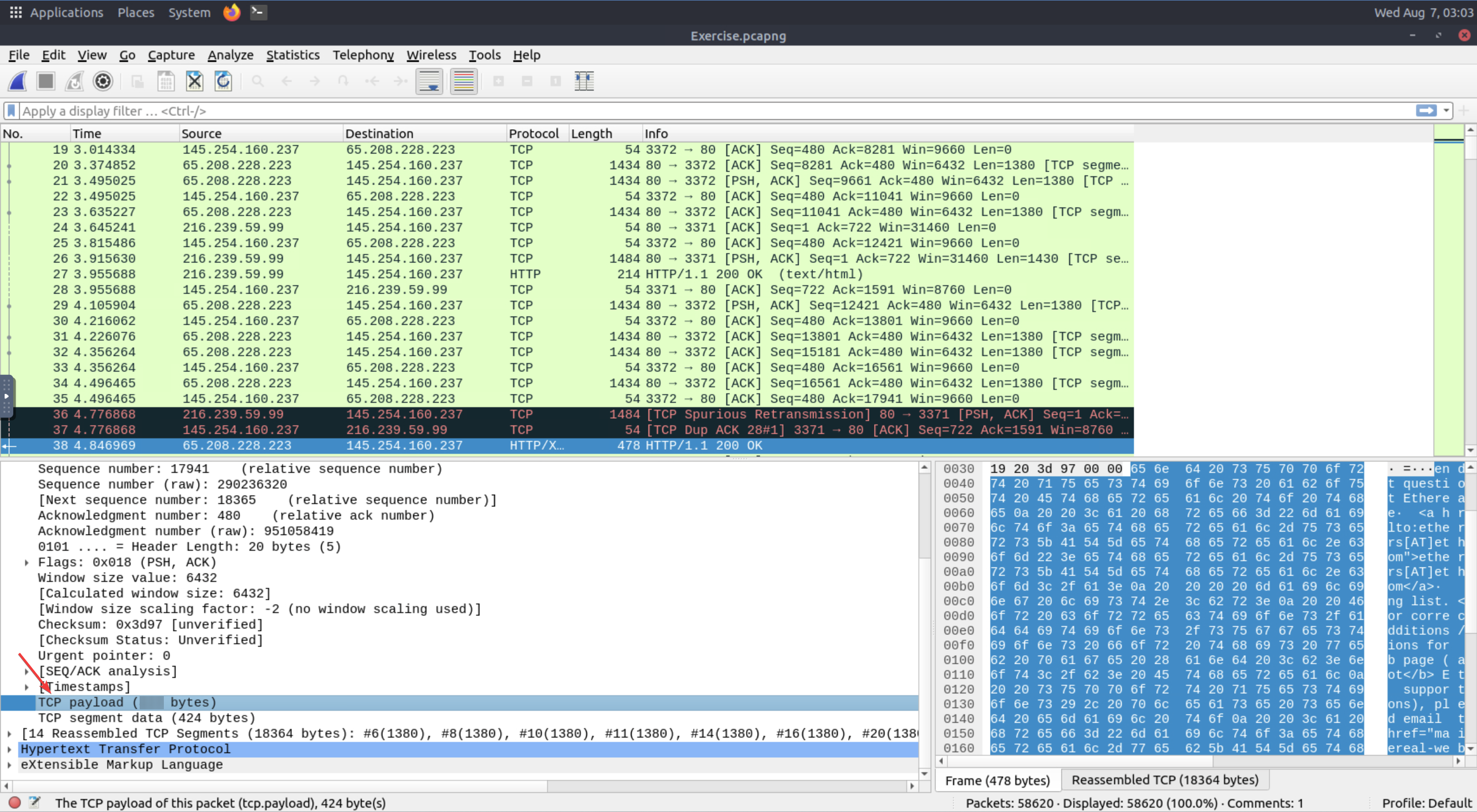Click the Profile: Default status label
The image size is (1477, 812).
click(x=1426, y=803)
